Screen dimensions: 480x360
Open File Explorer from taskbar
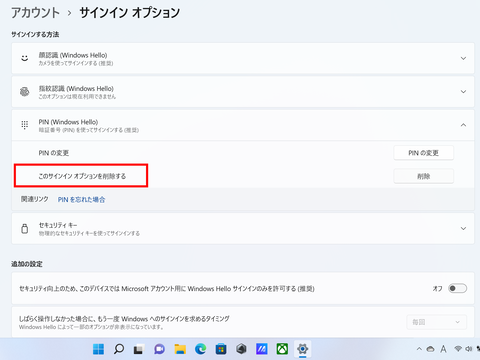click(x=180, y=349)
